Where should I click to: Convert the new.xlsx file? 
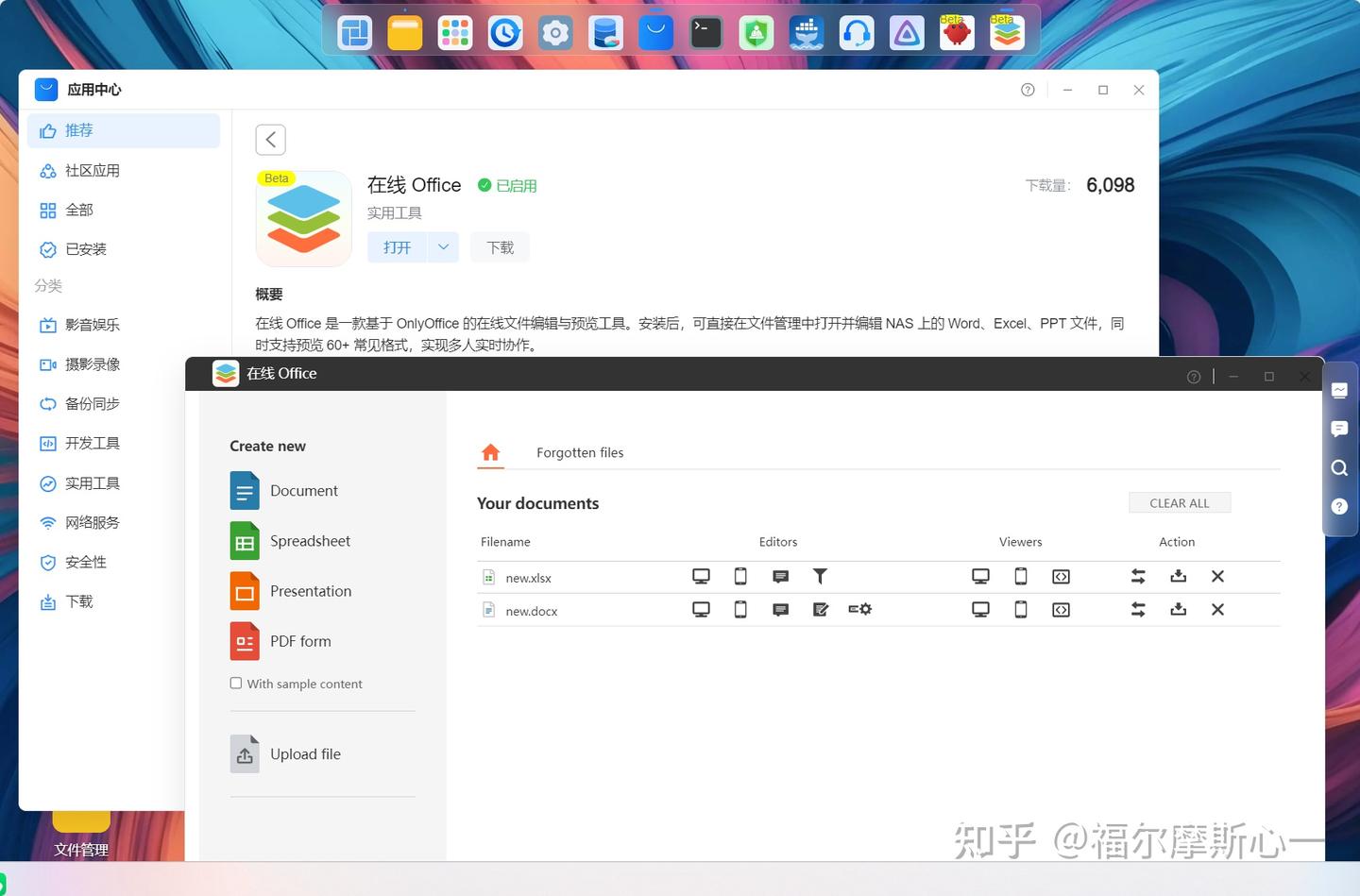pos(1138,576)
